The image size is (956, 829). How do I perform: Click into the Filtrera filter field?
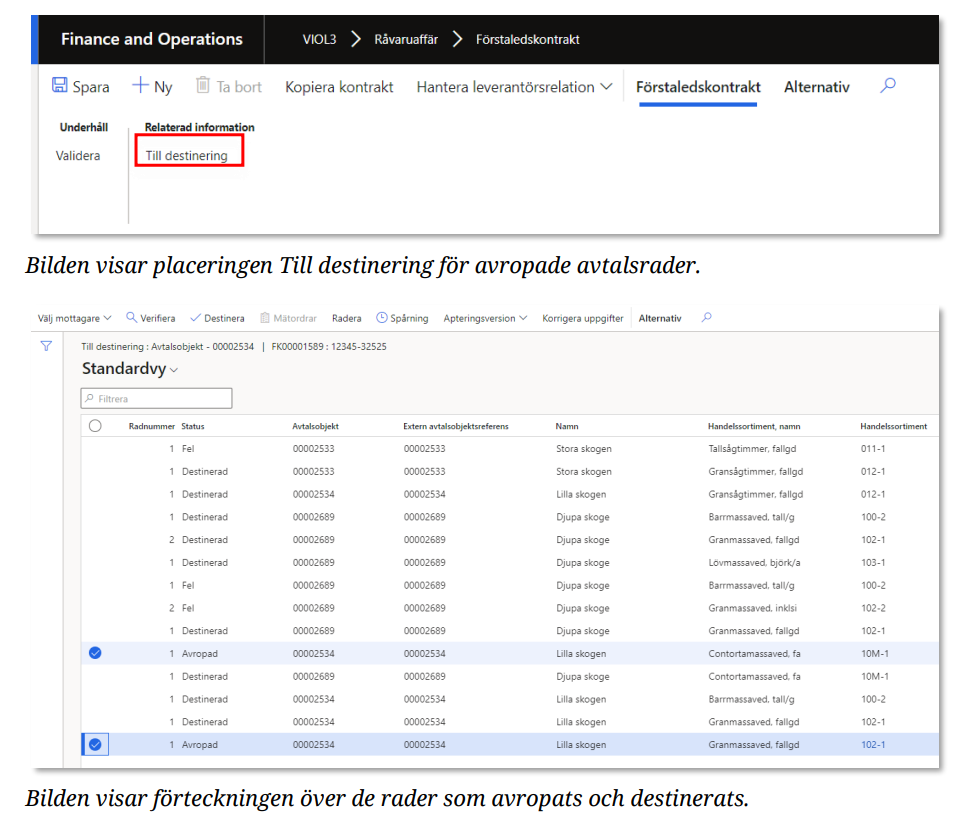pyautogui.click(x=160, y=399)
